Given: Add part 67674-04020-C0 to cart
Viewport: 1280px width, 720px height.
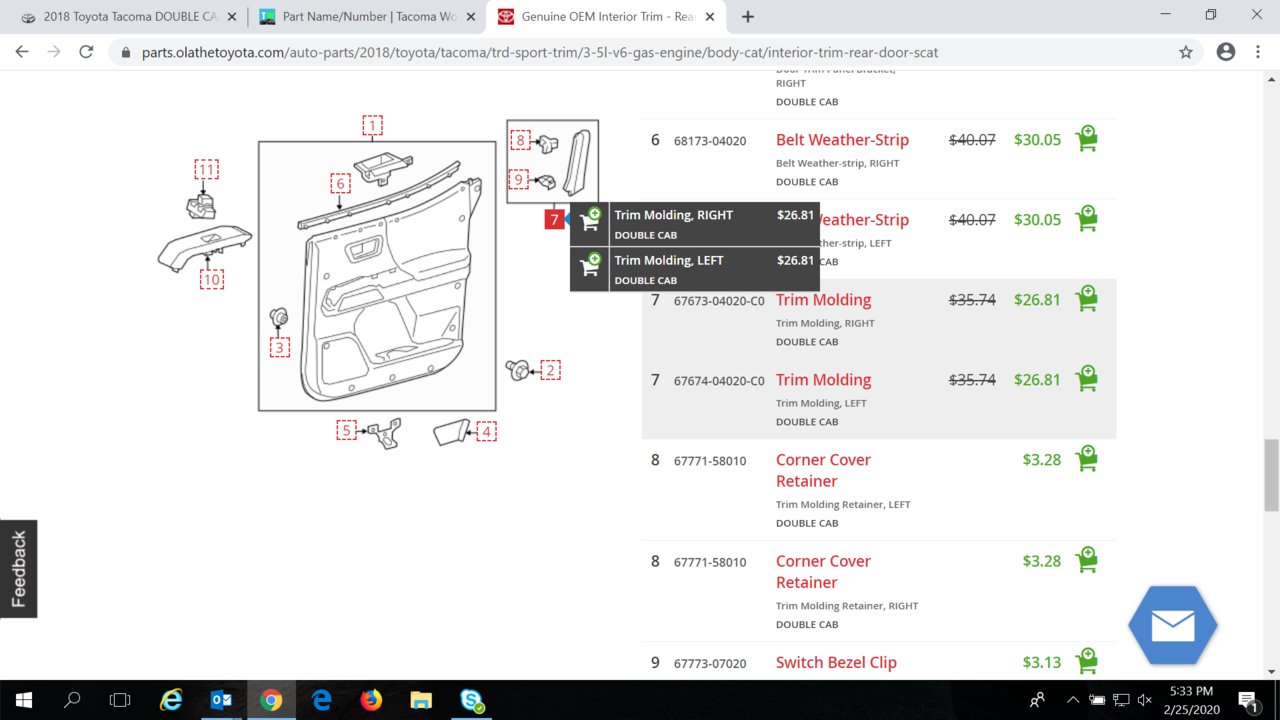Looking at the screenshot, I should pyautogui.click(x=1086, y=378).
